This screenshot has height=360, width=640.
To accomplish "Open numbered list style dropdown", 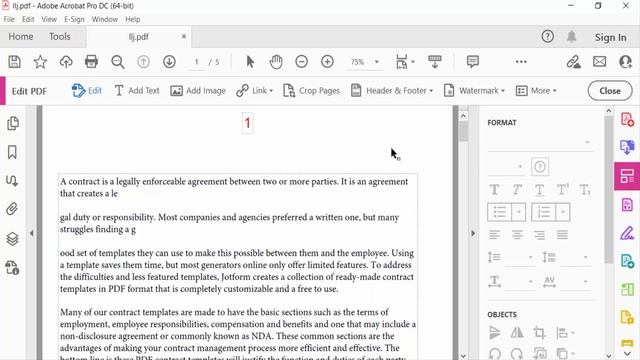I will 562,212.
